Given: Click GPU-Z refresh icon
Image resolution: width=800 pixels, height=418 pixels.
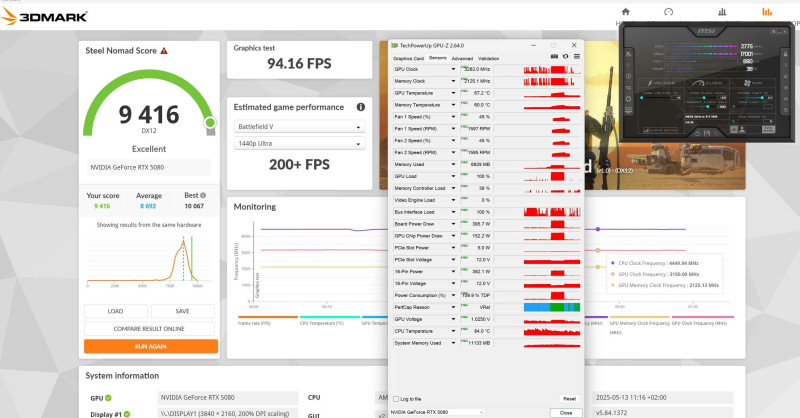Looking at the screenshot, I should [565, 57].
